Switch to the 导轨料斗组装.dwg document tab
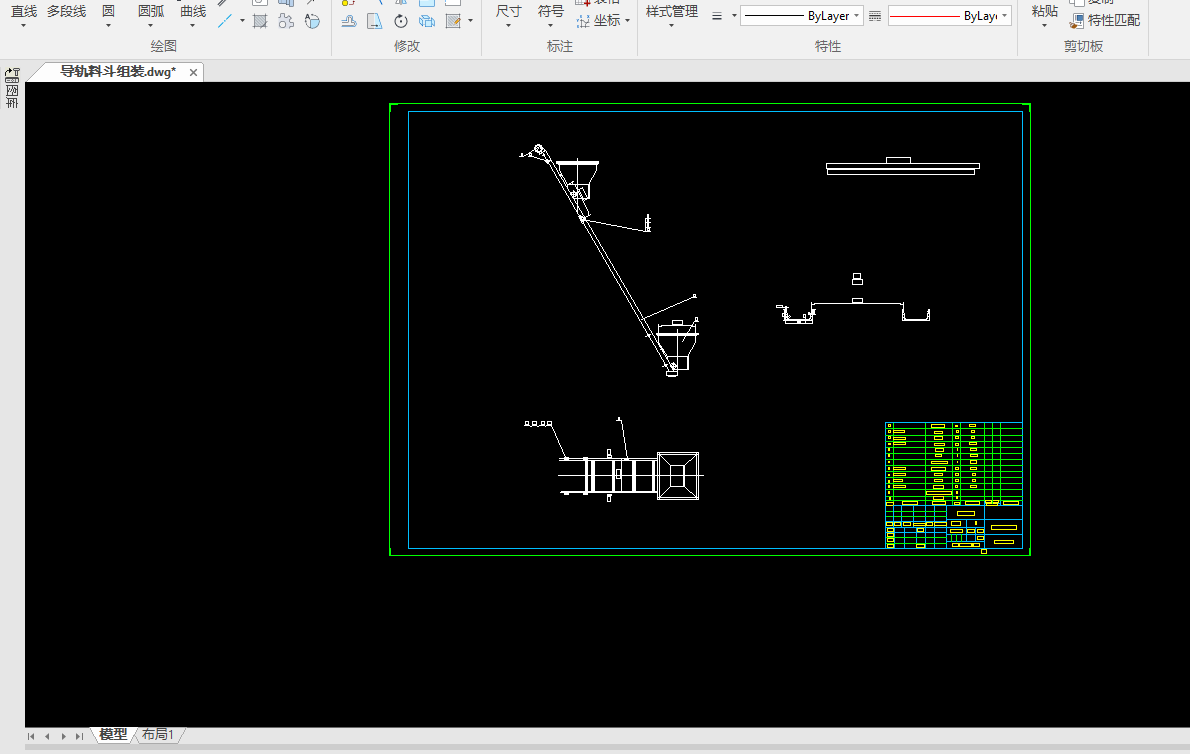 (118, 72)
